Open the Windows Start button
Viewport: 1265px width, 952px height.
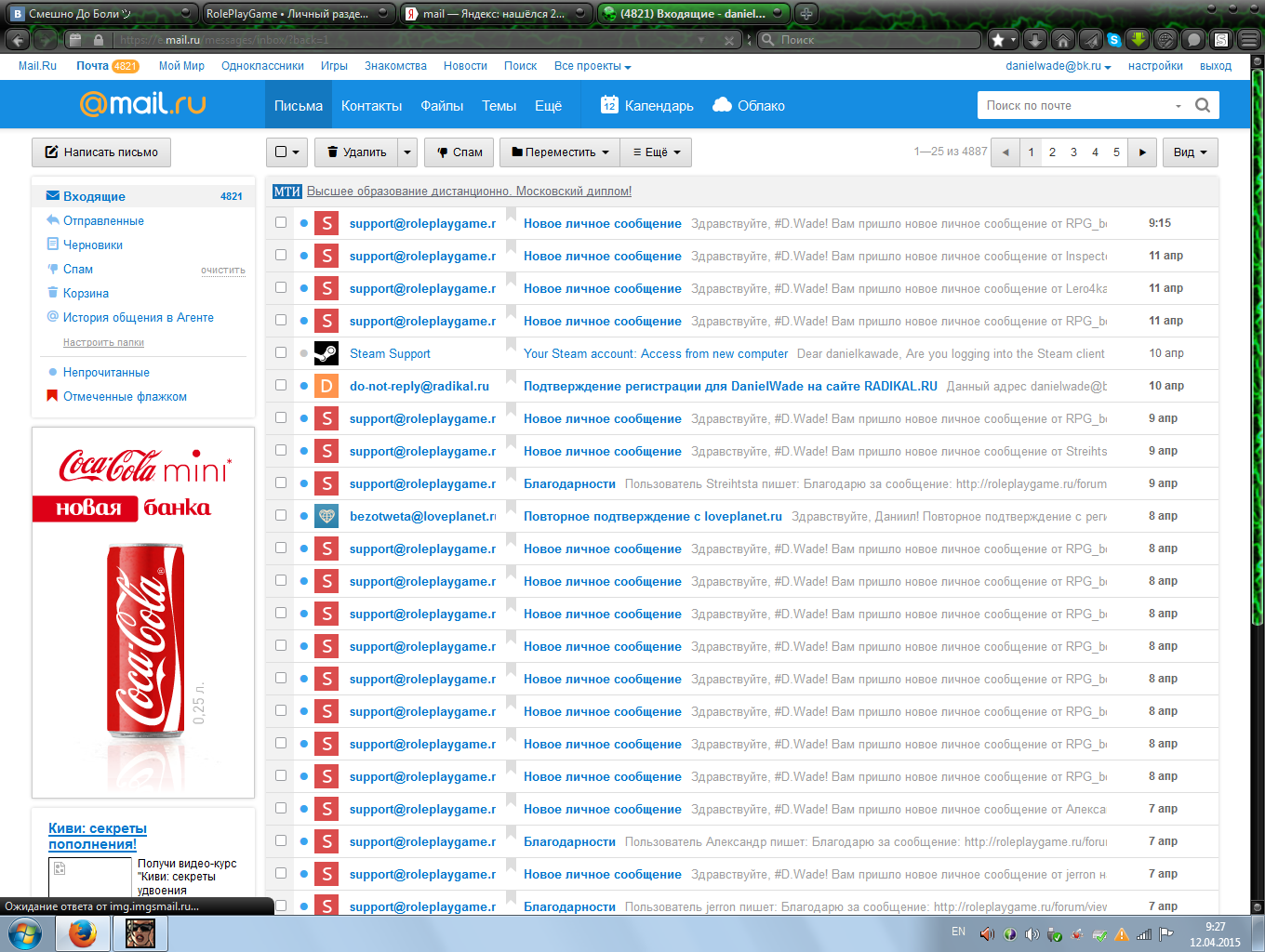[x=23, y=933]
